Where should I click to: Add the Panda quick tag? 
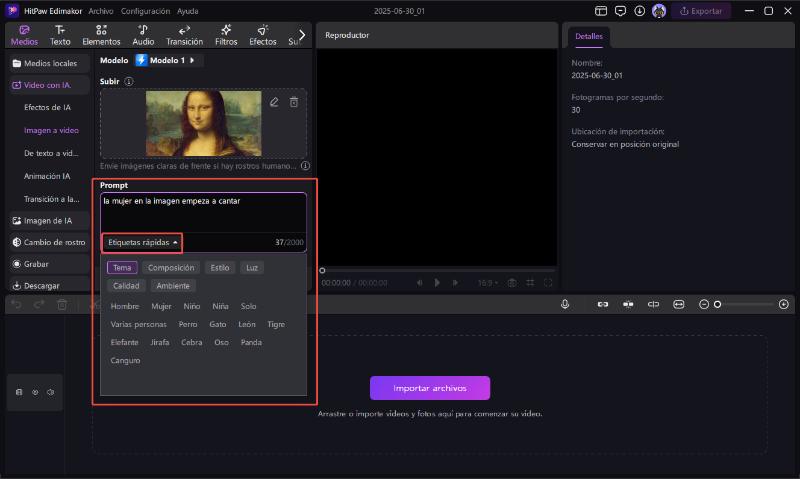pyautogui.click(x=251, y=342)
